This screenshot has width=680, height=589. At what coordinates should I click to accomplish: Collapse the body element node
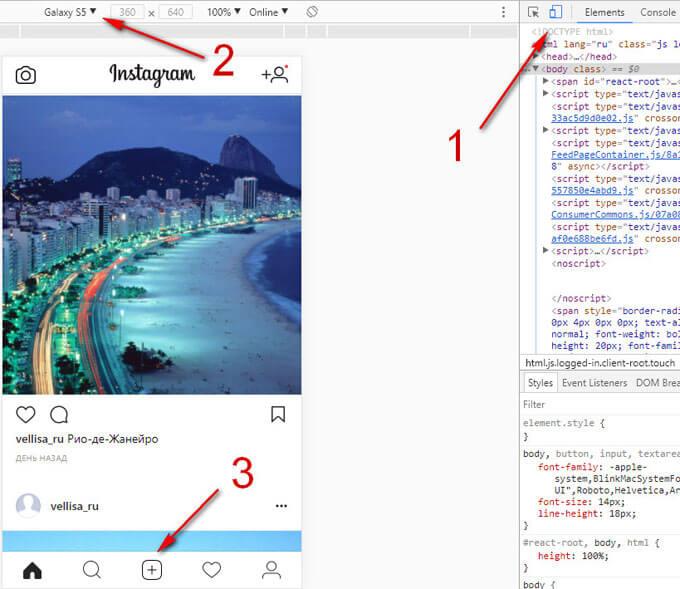(536, 69)
